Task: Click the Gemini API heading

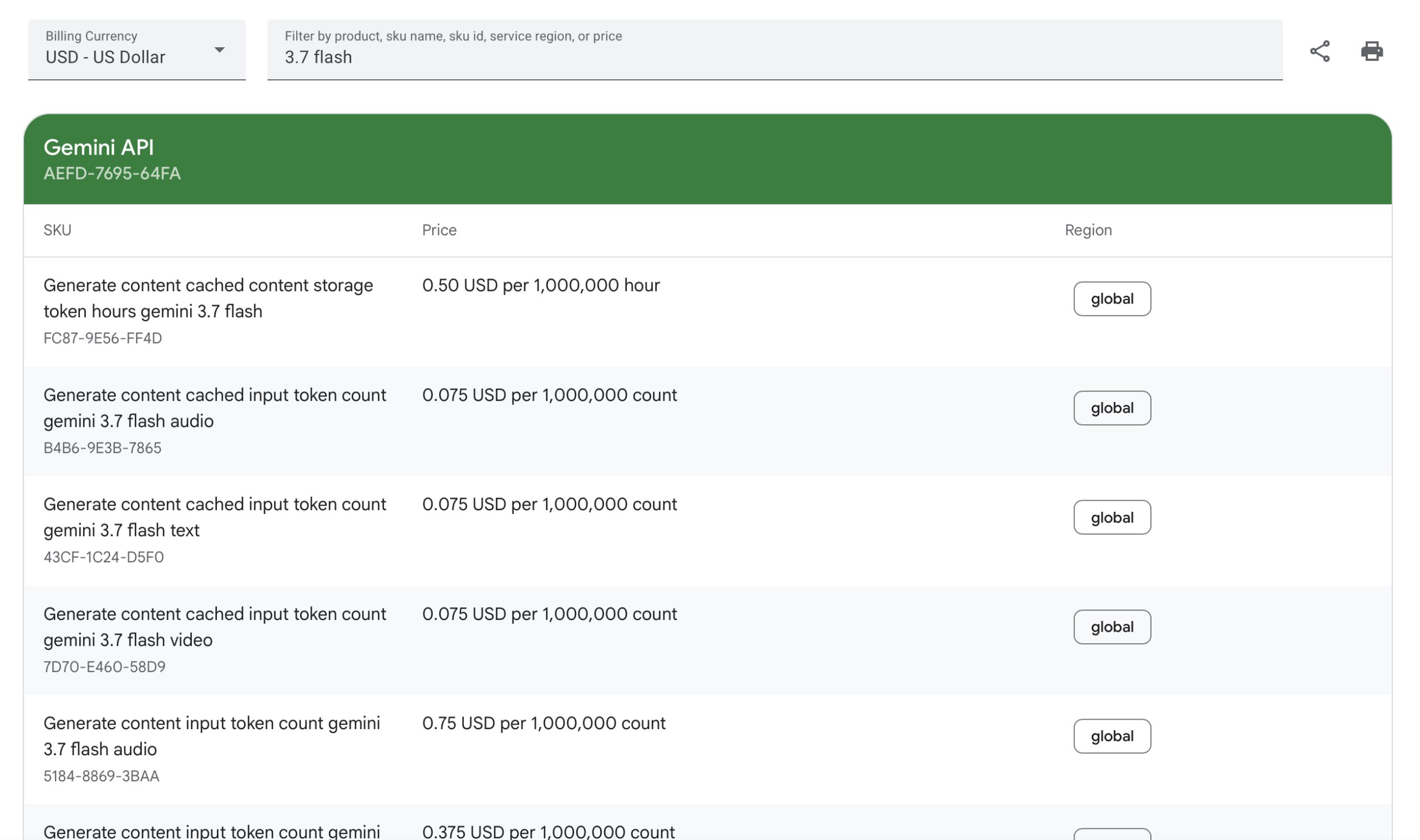Action: [x=99, y=147]
